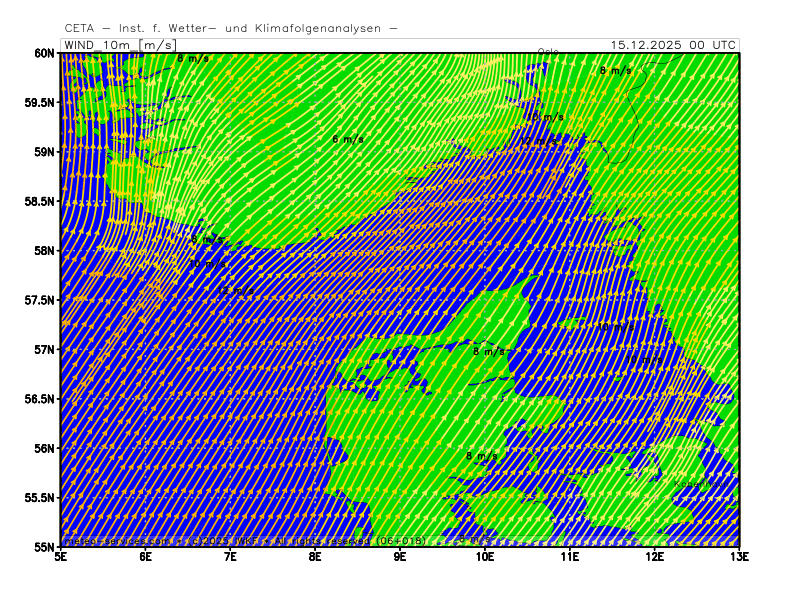Click the 15.12.2025 00 UTC timestamp
The image size is (800, 600).
(x=673, y=45)
